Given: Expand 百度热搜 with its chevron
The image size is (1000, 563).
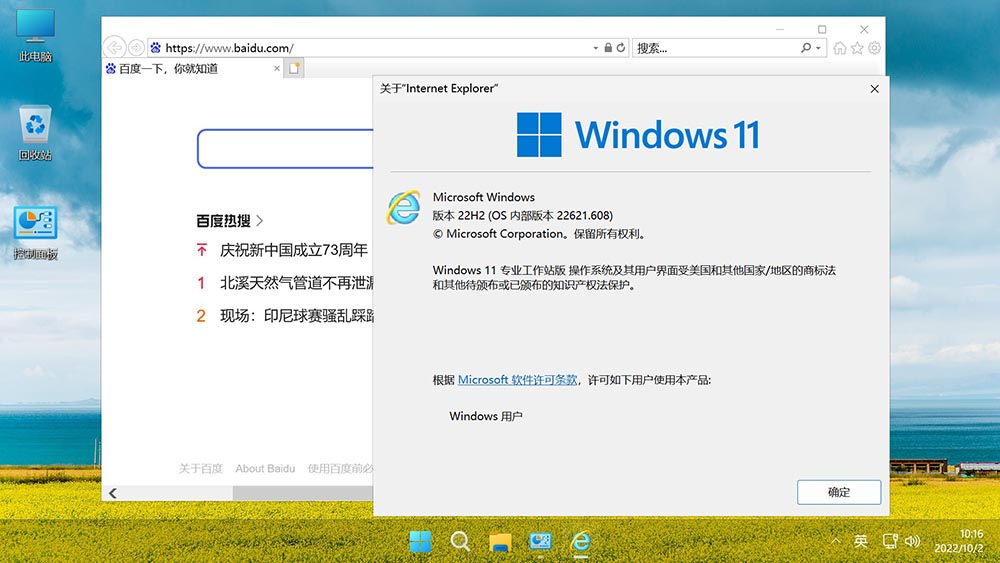Looking at the screenshot, I should [x=260, y=221].
